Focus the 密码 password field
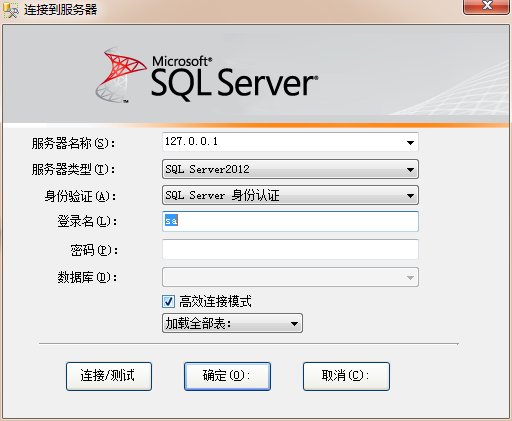 pos(290,249)
